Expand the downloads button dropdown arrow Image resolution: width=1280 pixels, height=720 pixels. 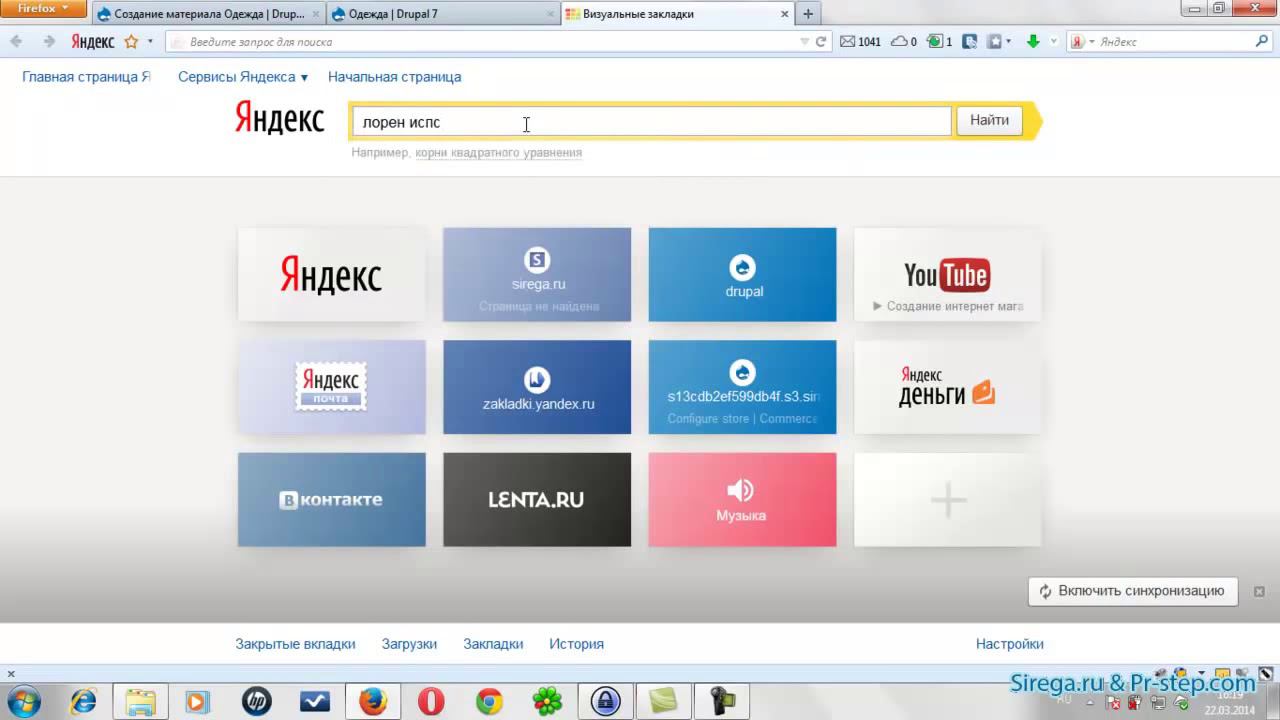click(x=1054, y=42)
